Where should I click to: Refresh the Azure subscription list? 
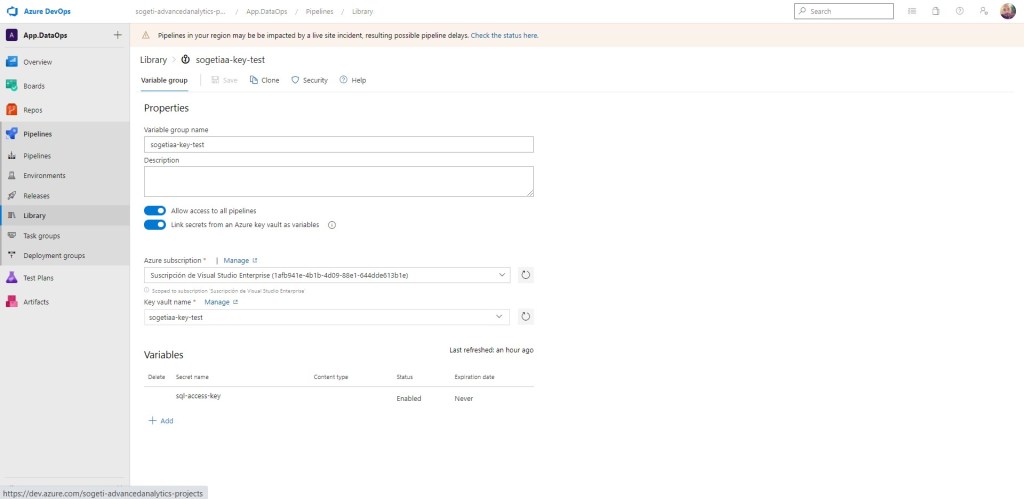(525, 274)
